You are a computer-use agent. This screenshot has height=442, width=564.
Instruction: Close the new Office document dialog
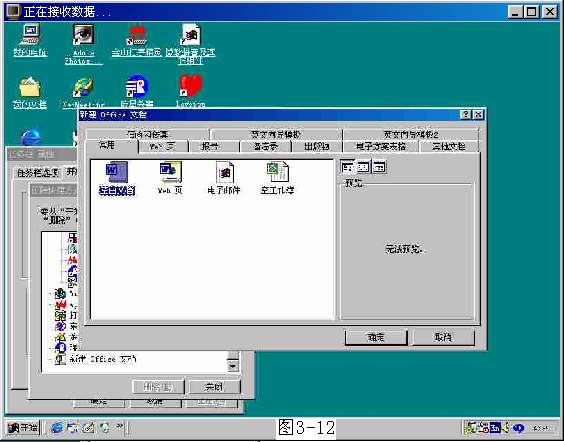[478, 115]
